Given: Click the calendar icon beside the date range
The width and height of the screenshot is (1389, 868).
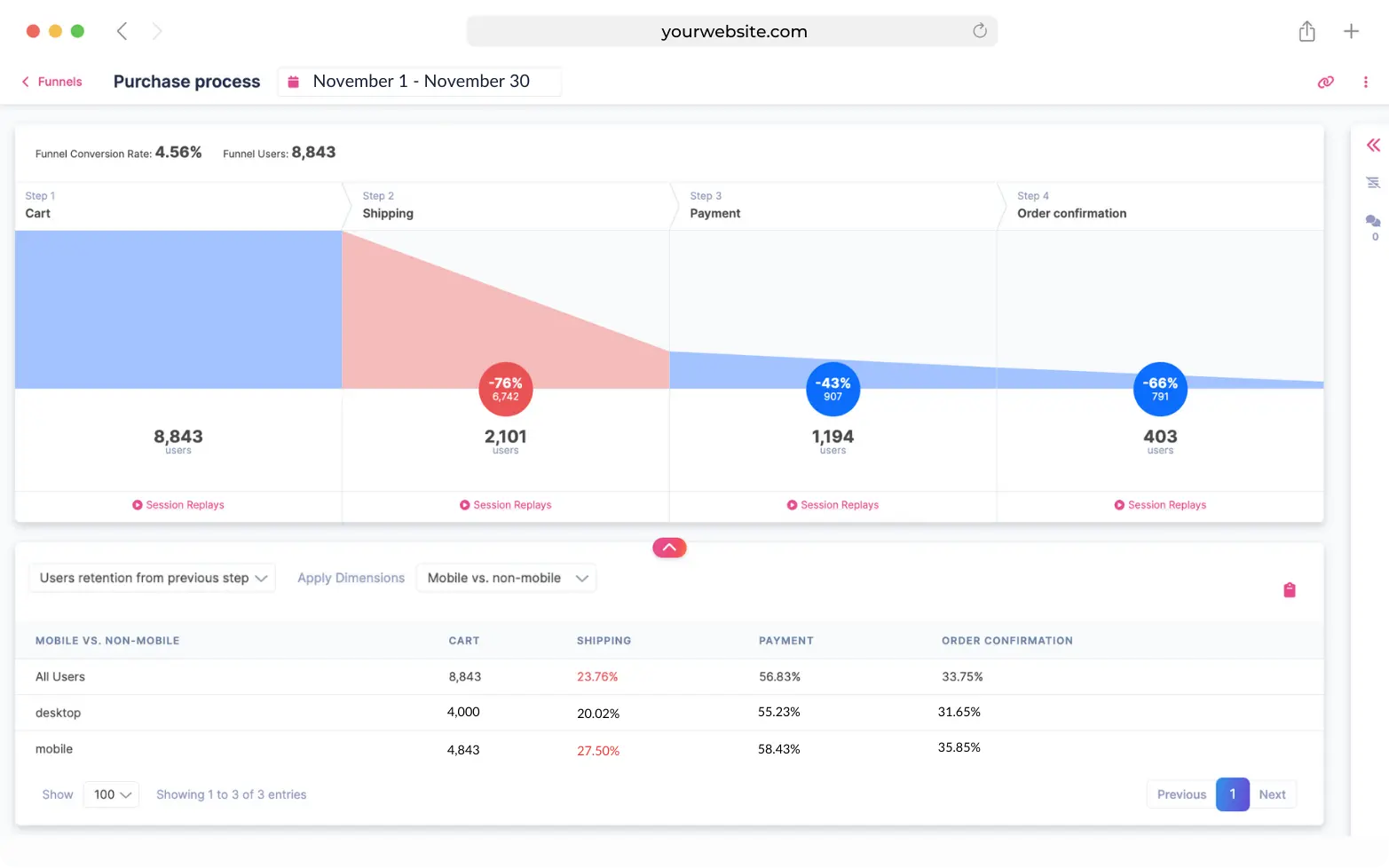Looking at the screenshot, I should click(293, 82).
